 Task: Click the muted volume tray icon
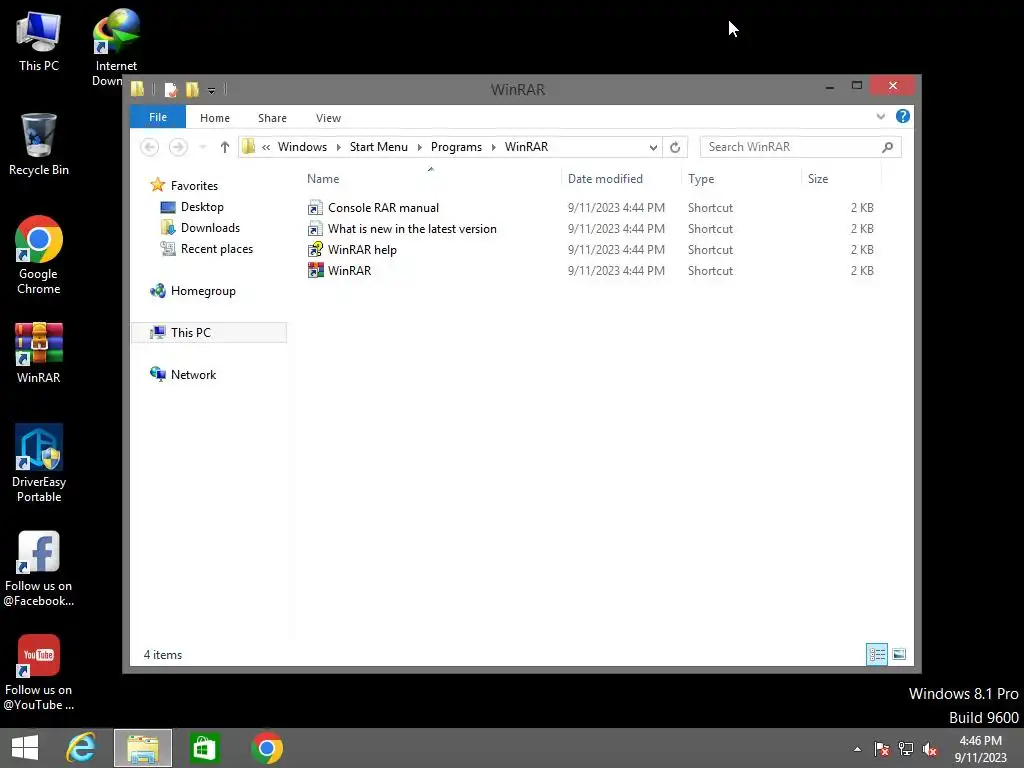point(930,749)
